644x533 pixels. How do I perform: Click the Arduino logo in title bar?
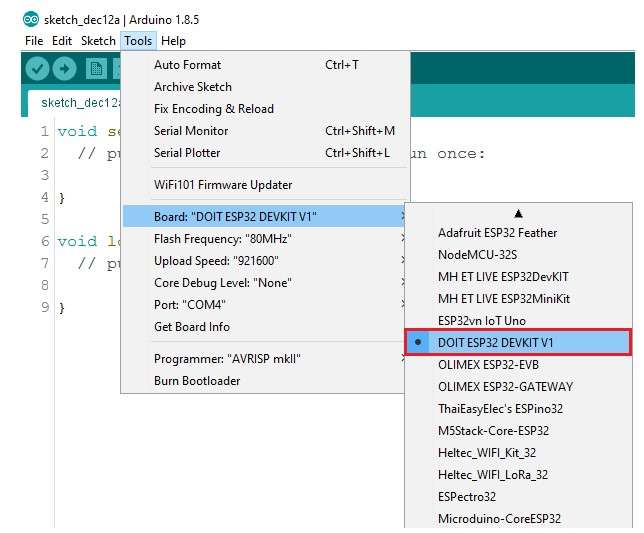[x=31, y=19]
